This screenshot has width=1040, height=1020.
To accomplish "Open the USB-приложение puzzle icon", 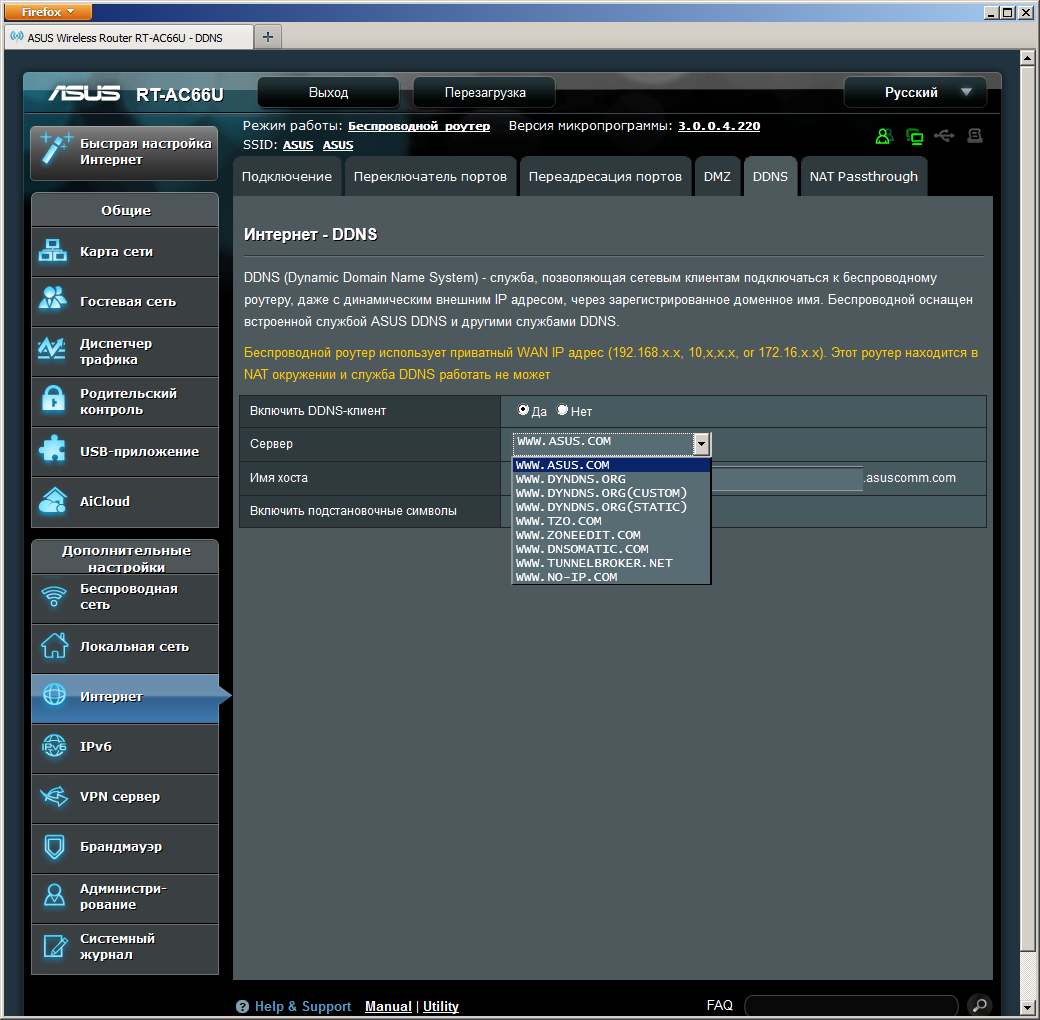I will [52, 451].
